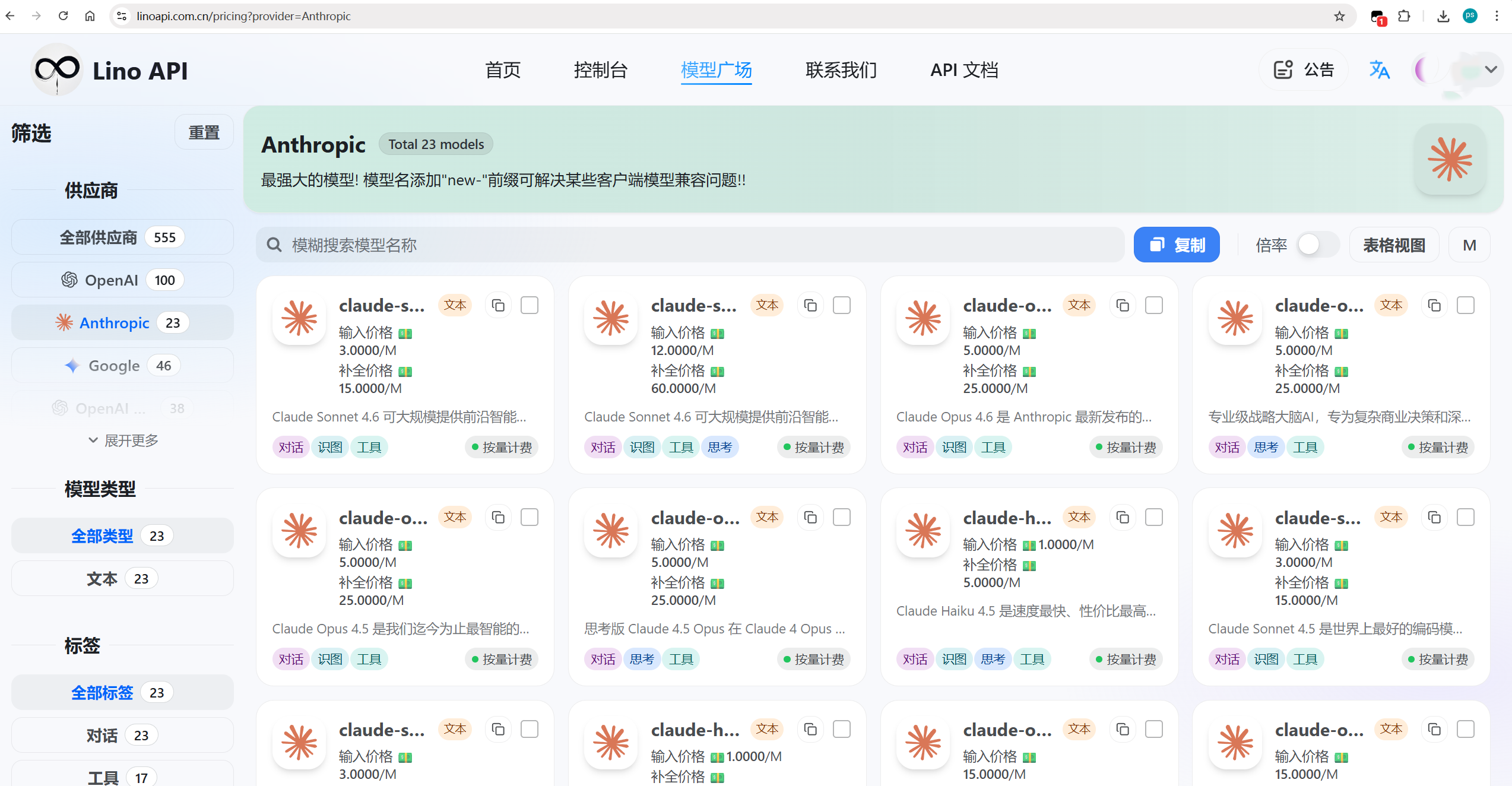Copy model name on the Claude Sonnet 4.5 card
Screen dimensions: 1512x786
[1434, 517]
